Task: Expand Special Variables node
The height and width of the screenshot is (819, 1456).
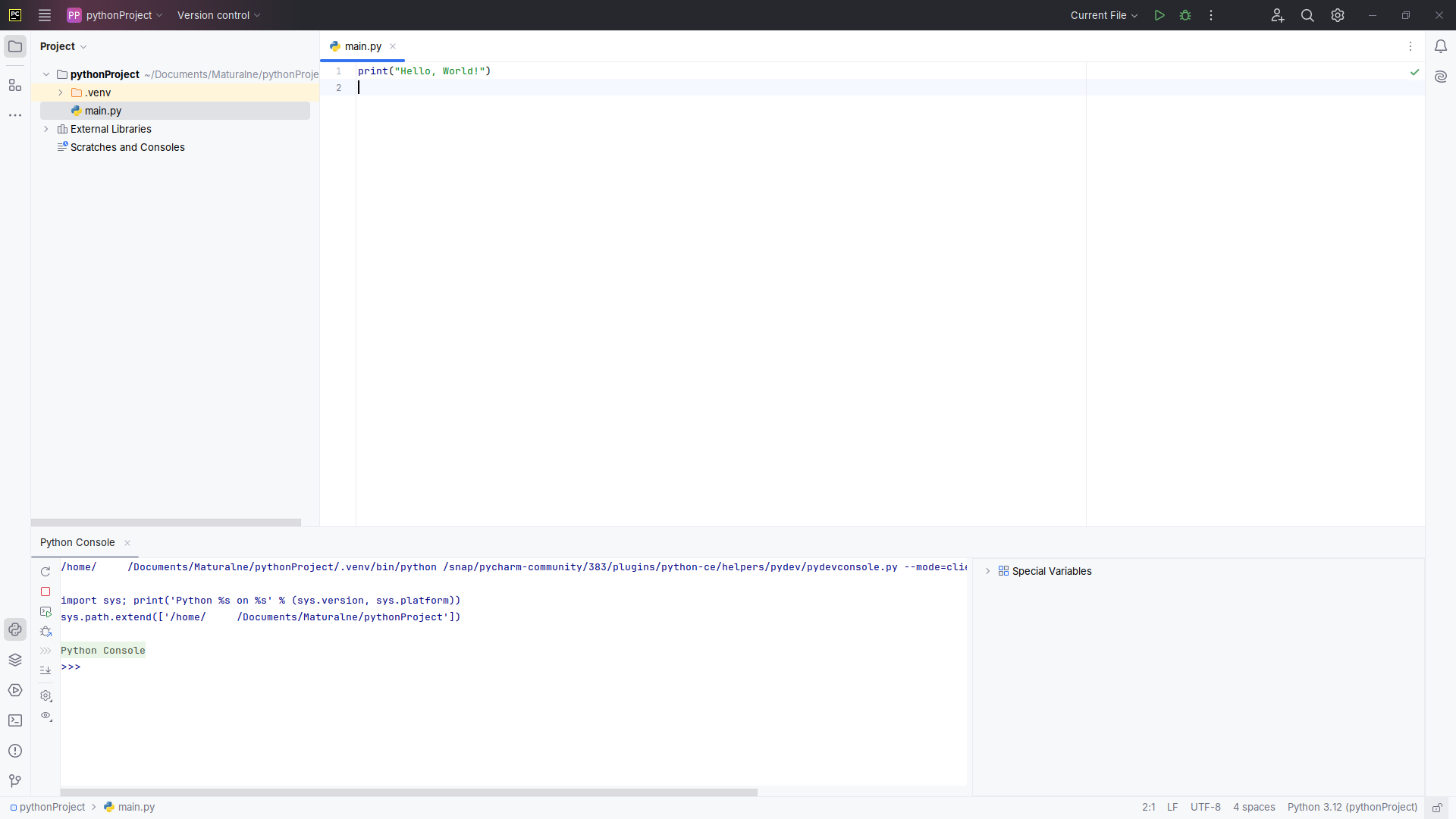Action: tap(987, 571)
